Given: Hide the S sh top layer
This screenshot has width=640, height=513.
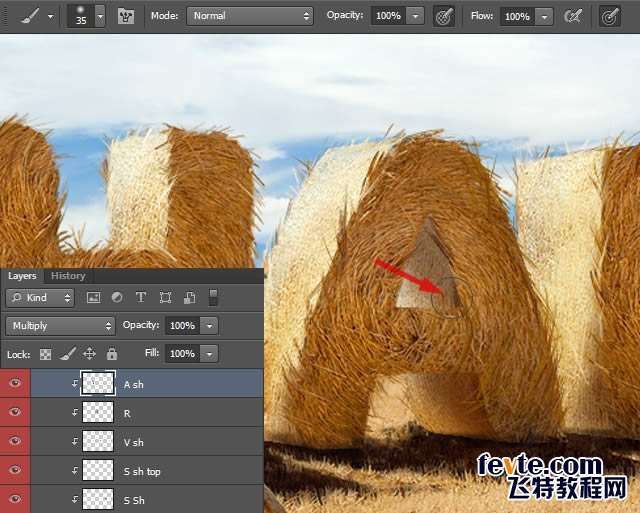Looking at the screenshot, I should 15,470.
